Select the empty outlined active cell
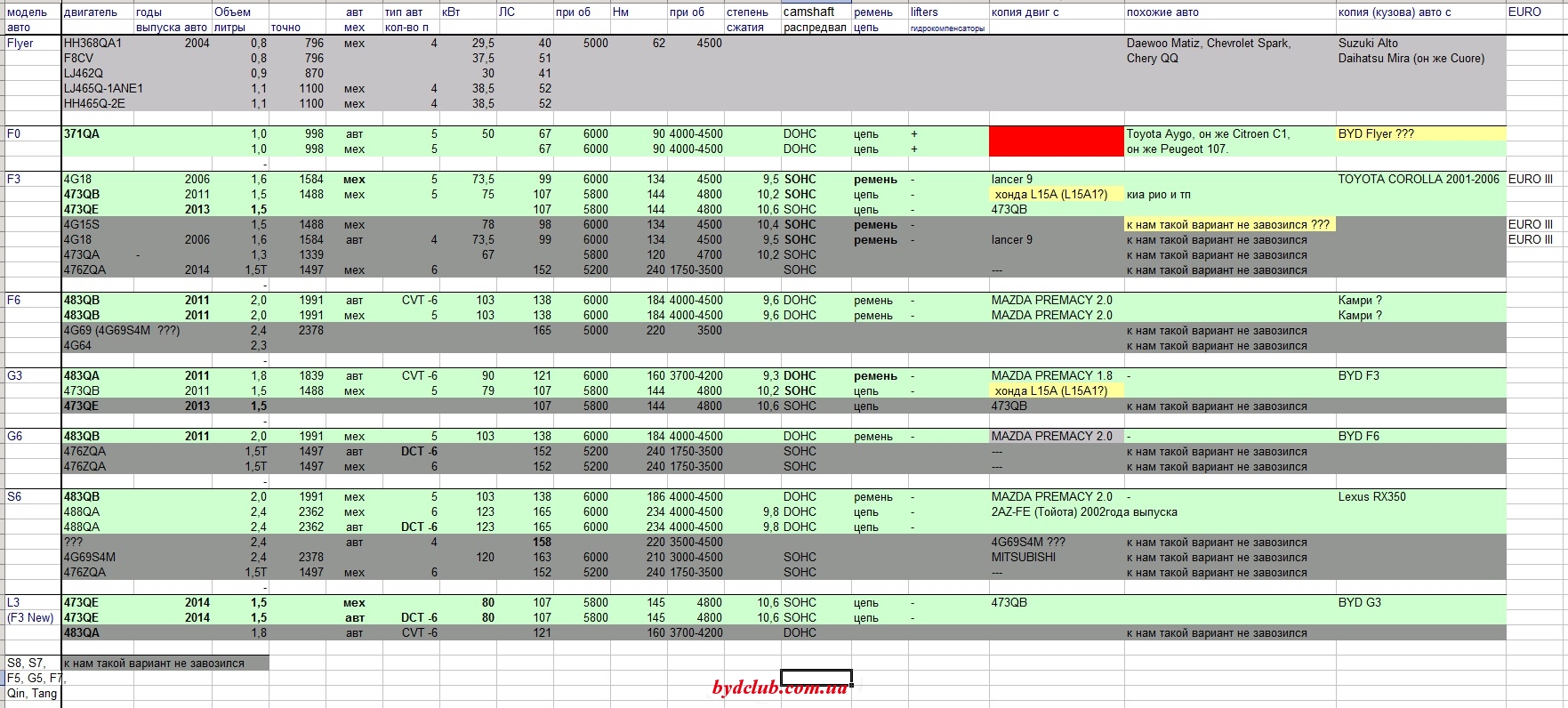Viewport: 1568px width, 708px height. [816, 677]
